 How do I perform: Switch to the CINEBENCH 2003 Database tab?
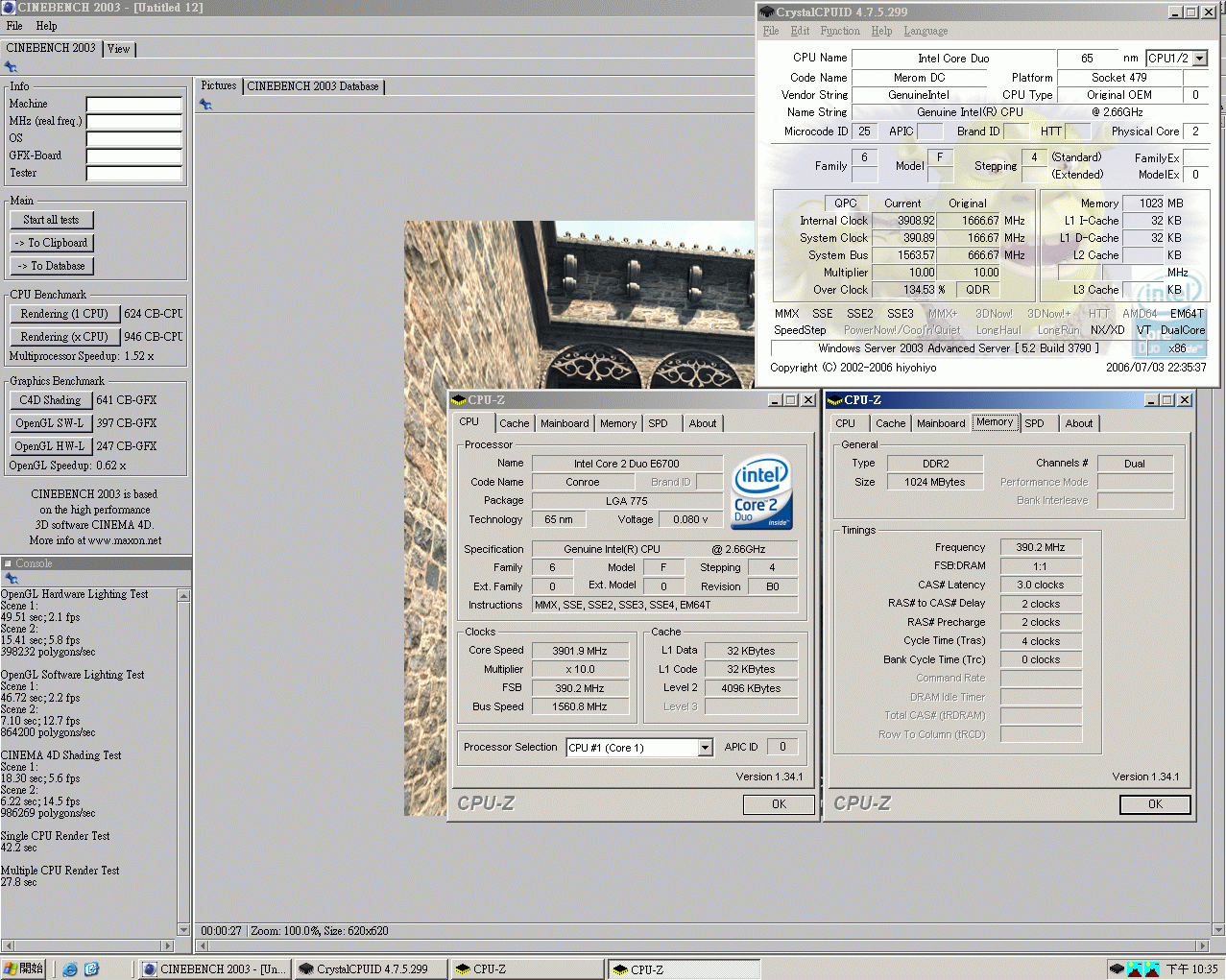tap(313, 86)
